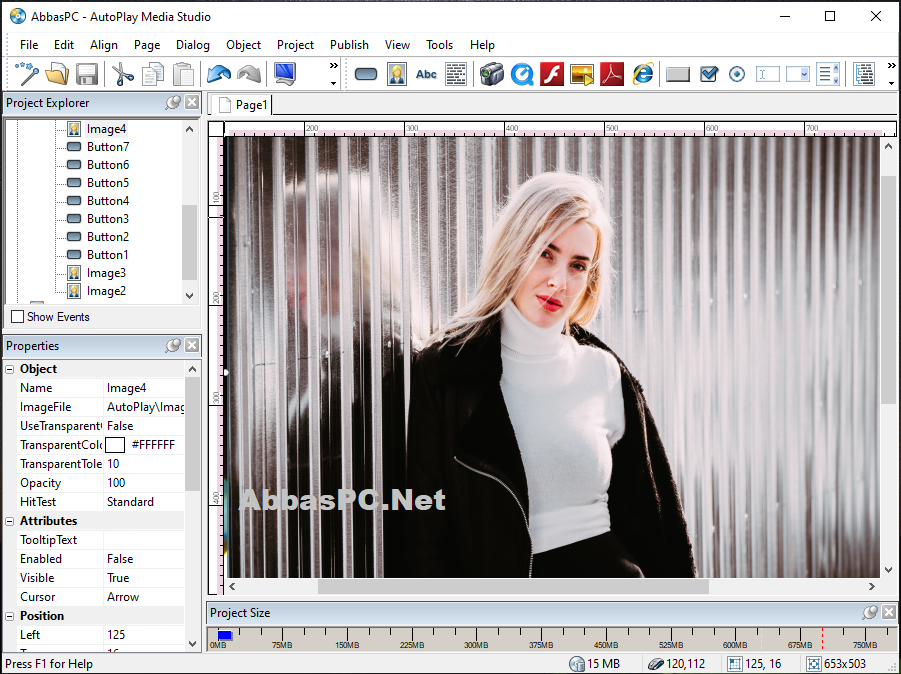Pin the Properties panel

173,345
